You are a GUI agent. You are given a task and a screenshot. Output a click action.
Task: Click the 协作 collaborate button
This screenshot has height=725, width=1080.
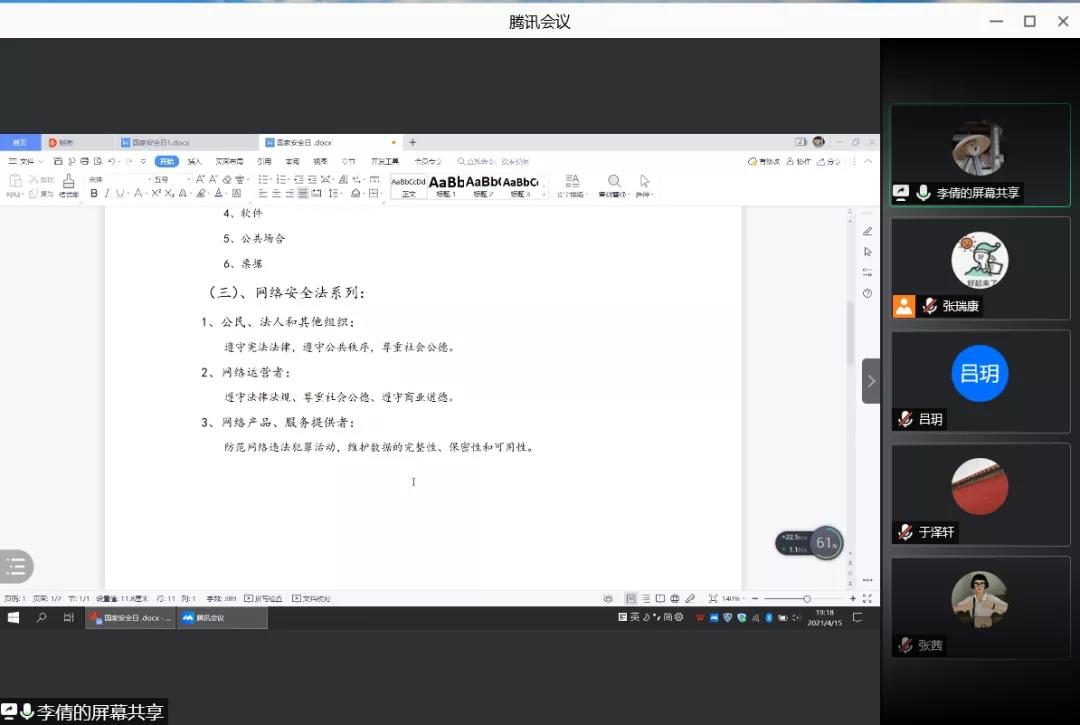[799, 161]
